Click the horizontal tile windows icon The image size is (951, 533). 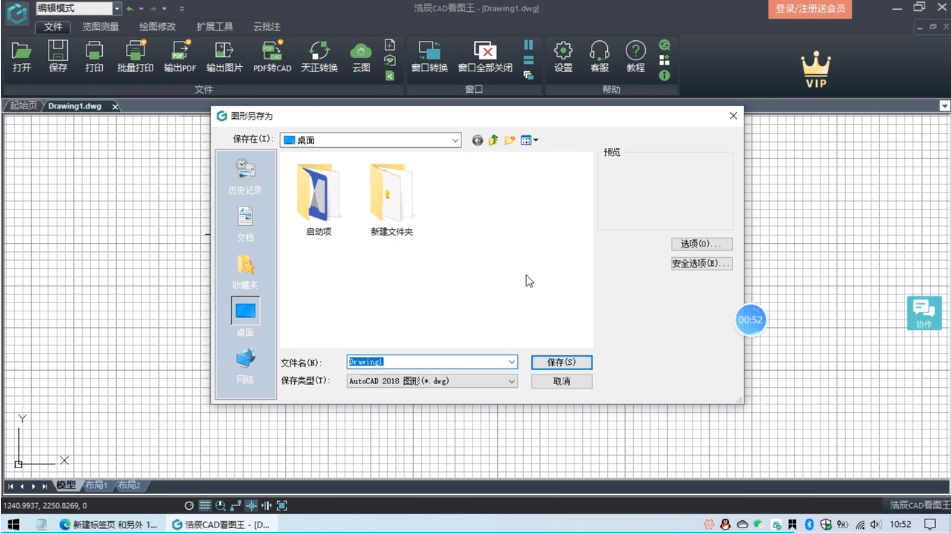[528, 60]
